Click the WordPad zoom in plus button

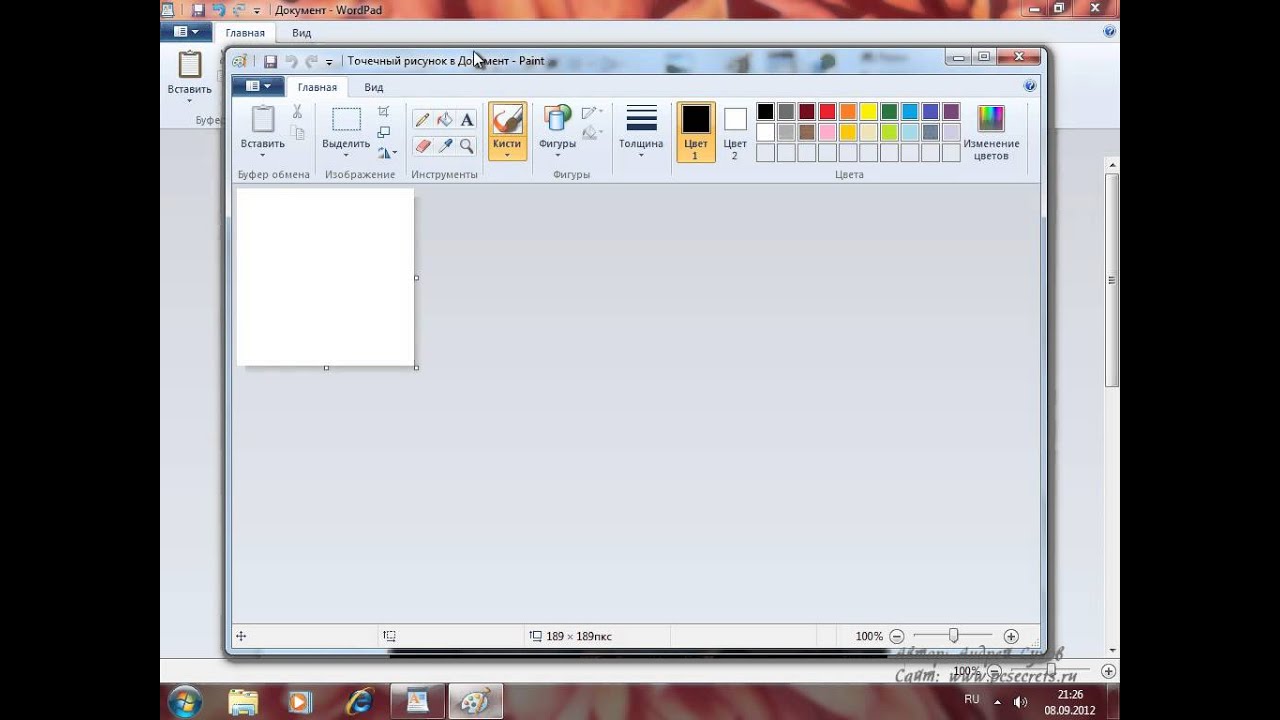pyautogui.click(x=1108, y=671)
